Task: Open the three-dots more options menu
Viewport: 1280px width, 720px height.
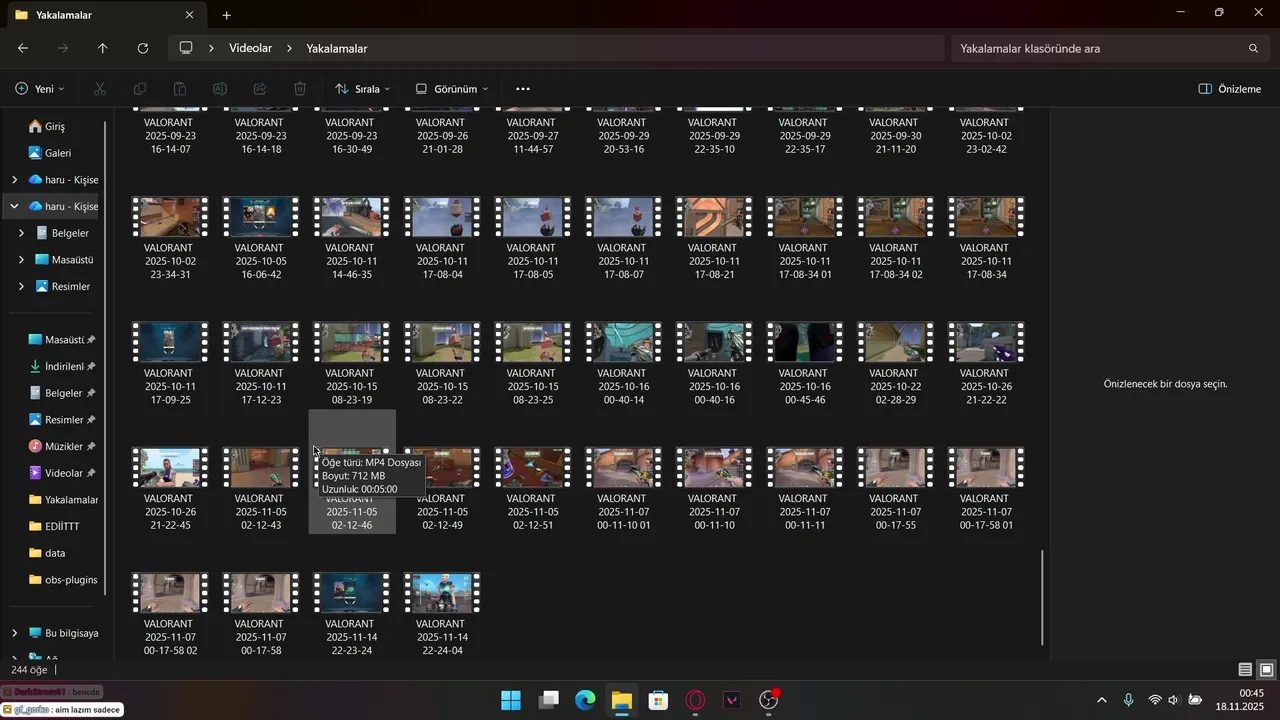Action: (x=522, y=89)
